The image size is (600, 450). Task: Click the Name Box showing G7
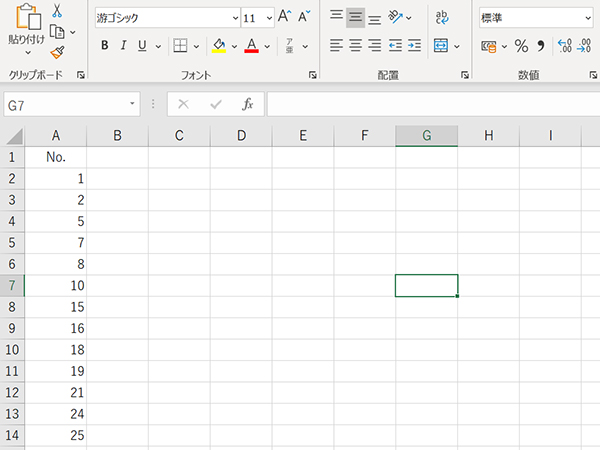tap(72, 104)
